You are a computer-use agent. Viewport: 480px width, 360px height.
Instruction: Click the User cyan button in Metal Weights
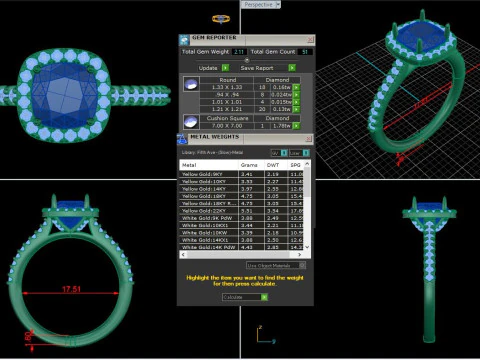306,153
